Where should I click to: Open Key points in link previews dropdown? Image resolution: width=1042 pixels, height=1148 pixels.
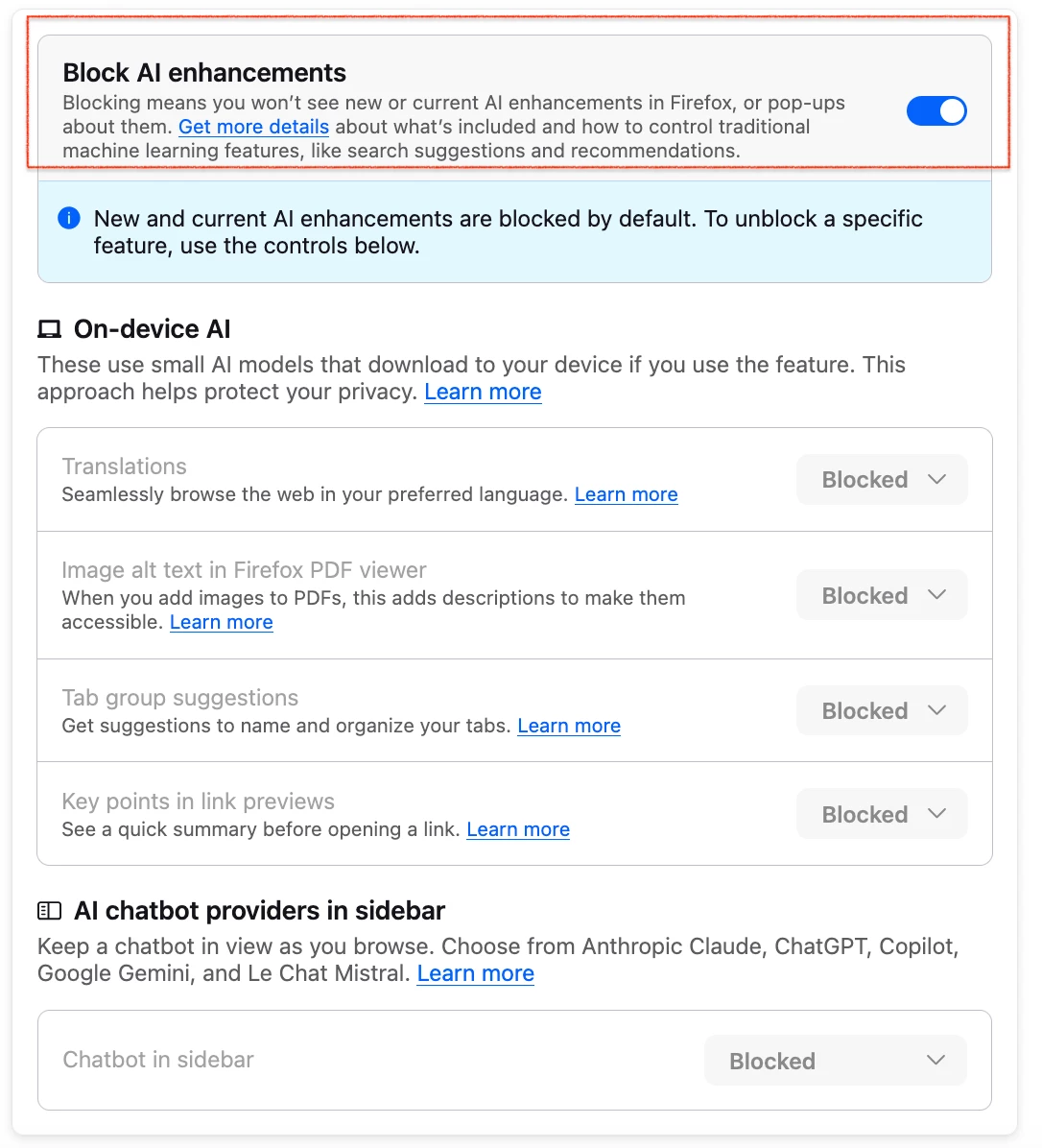tap(881, 814)
